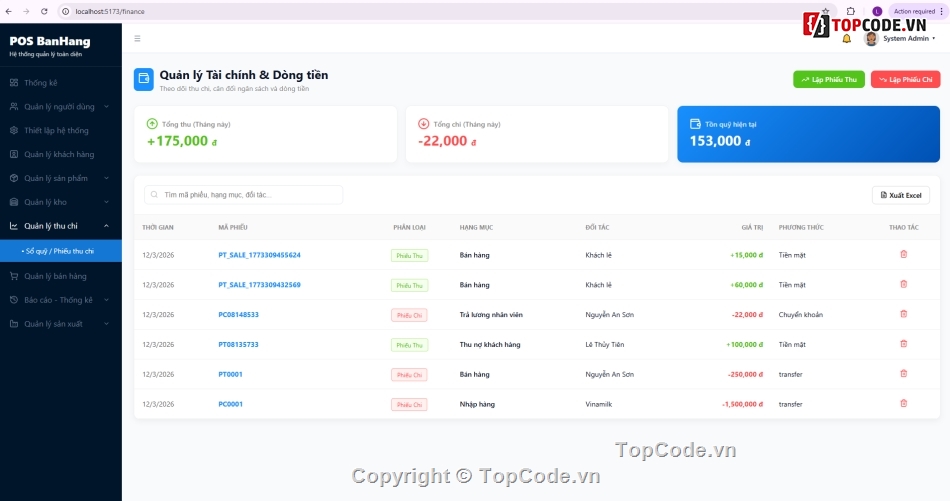This screenshot has height=501, width=950.
Task: Delete the PC0001 voucher row
Action: click(903, 403)
